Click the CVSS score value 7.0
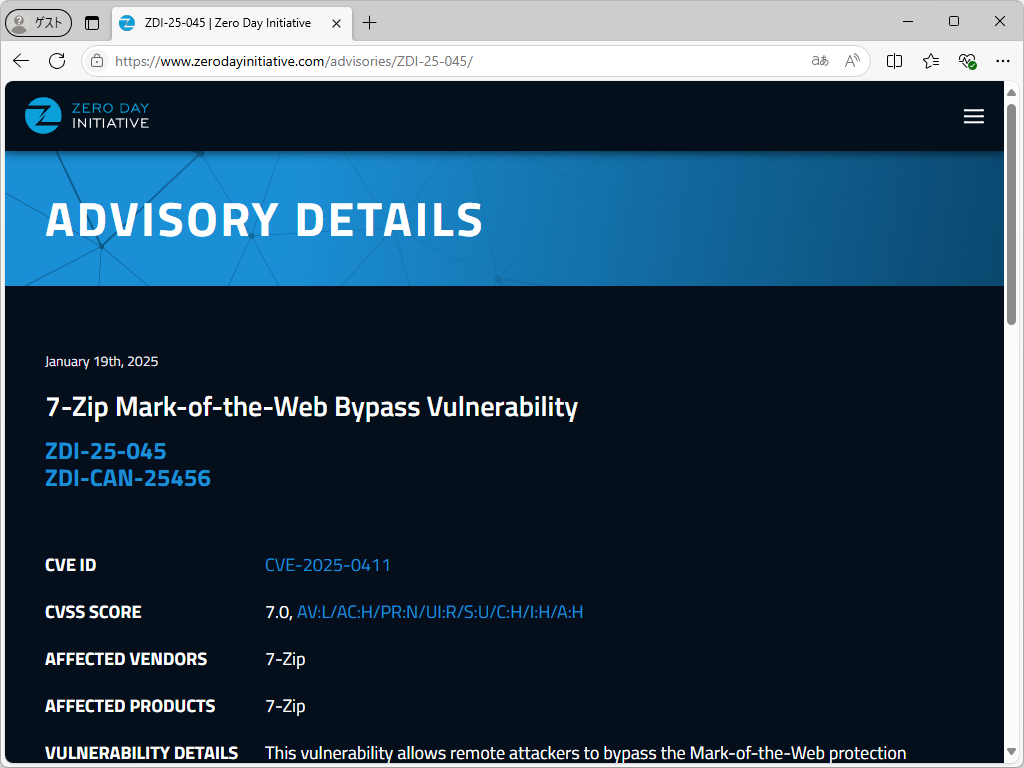Screen dimensions: 1024x768 click(x=277, y=612)
